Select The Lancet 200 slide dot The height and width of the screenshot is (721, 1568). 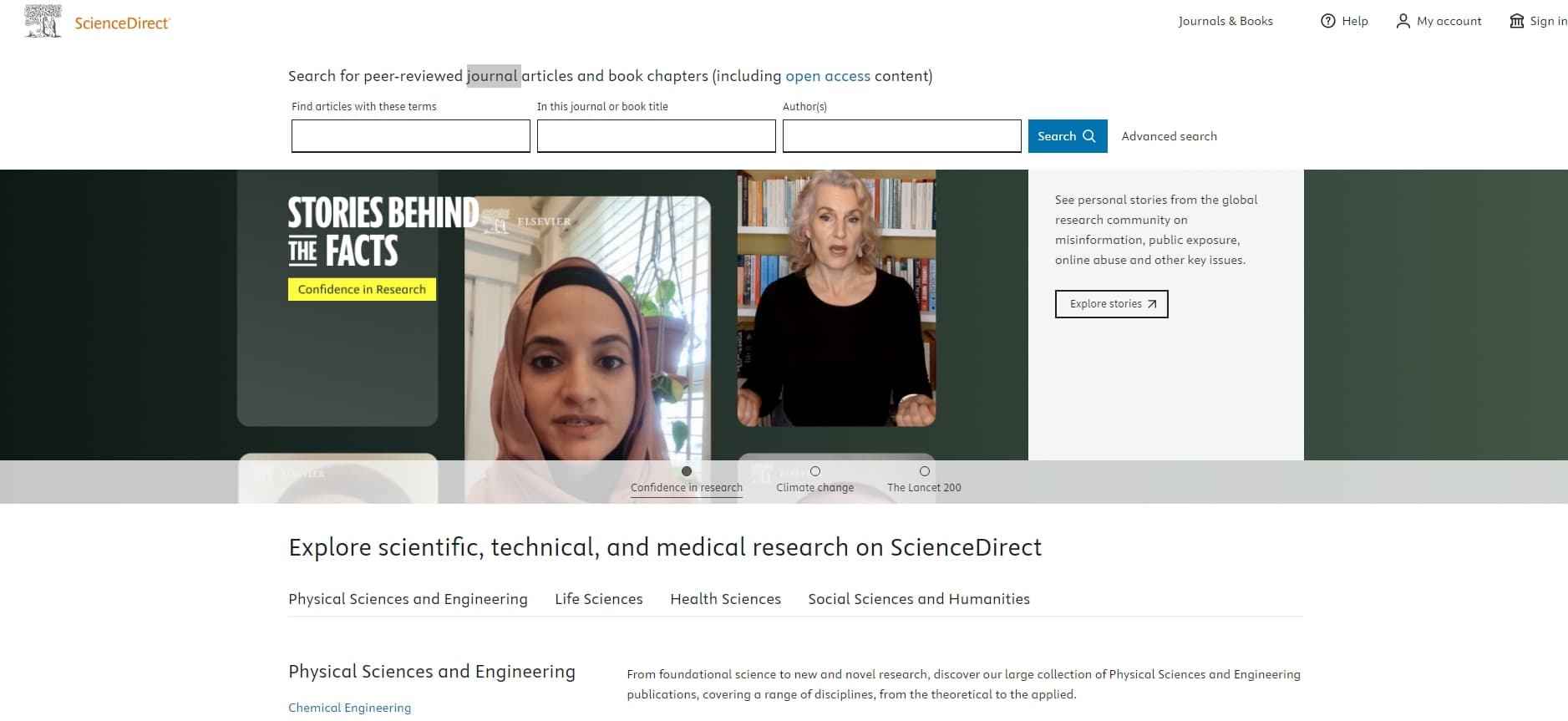[x=925, y=471]
